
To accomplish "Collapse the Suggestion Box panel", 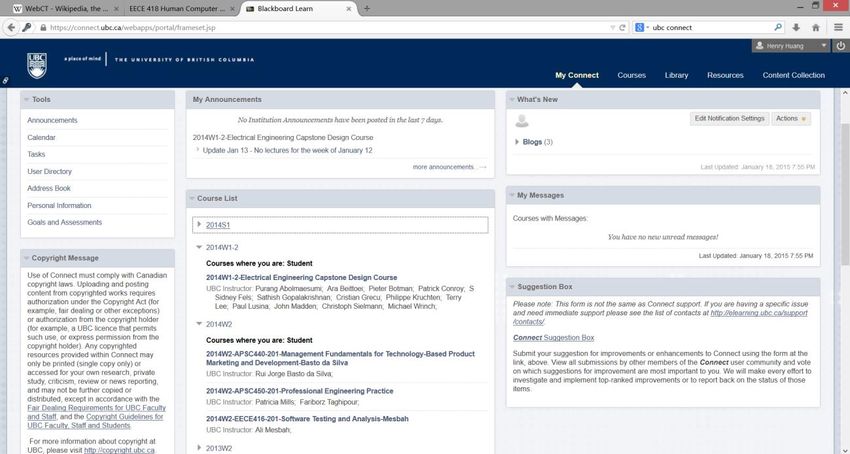I will 511,286.
